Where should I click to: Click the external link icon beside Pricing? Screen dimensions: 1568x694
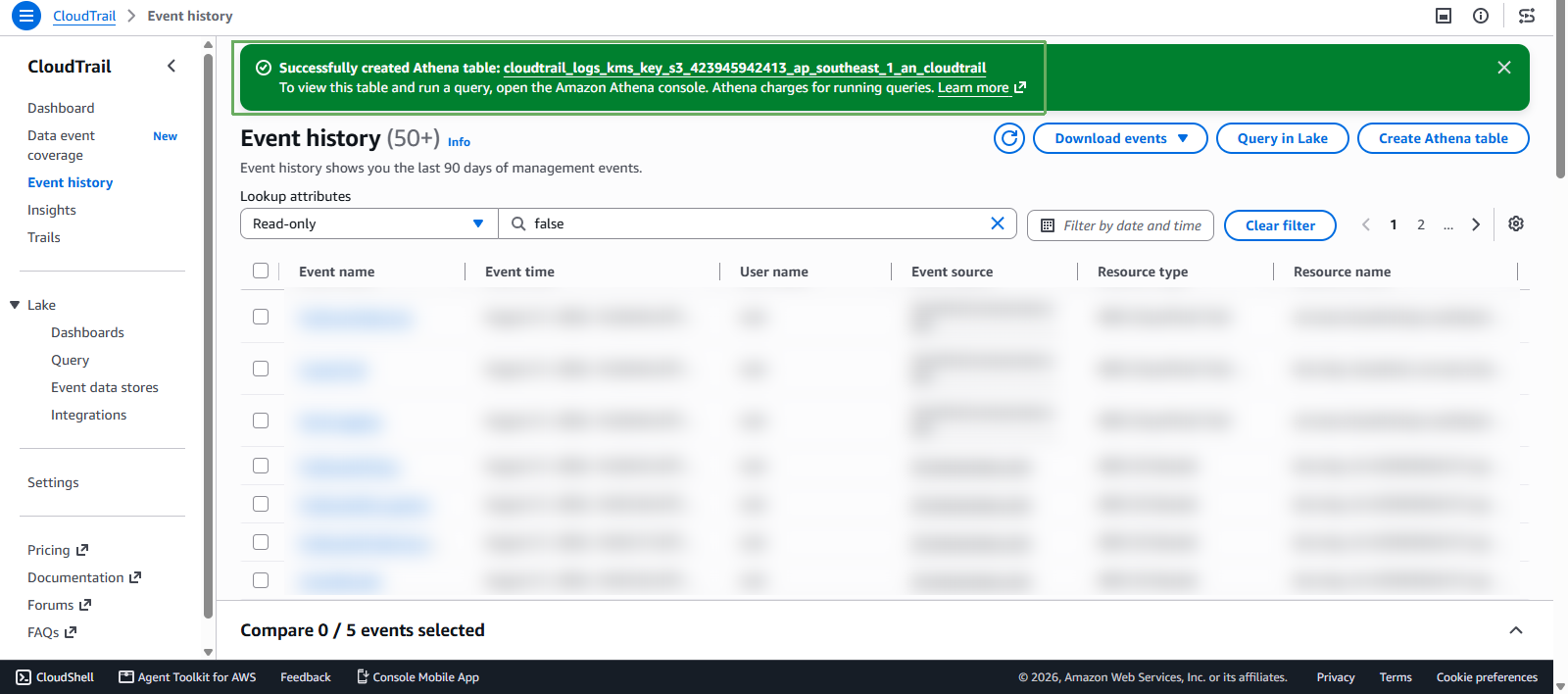[82, 550]
